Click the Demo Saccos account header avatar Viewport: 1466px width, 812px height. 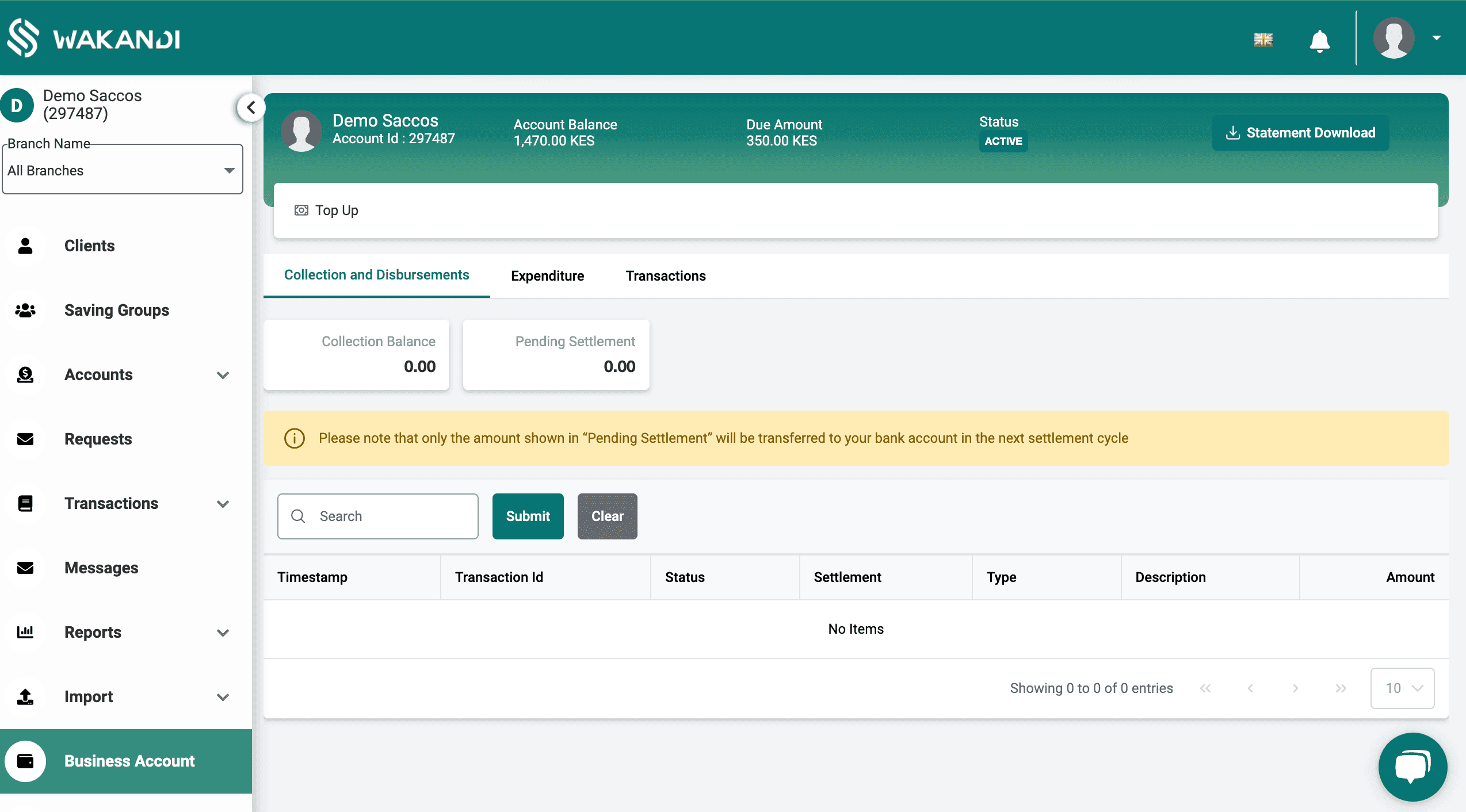[x=301, y=131]
